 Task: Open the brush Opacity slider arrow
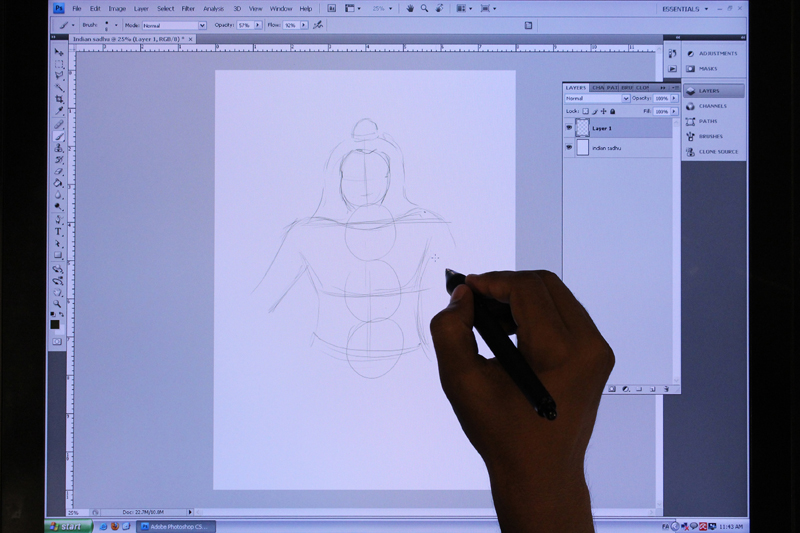point(259,25)
